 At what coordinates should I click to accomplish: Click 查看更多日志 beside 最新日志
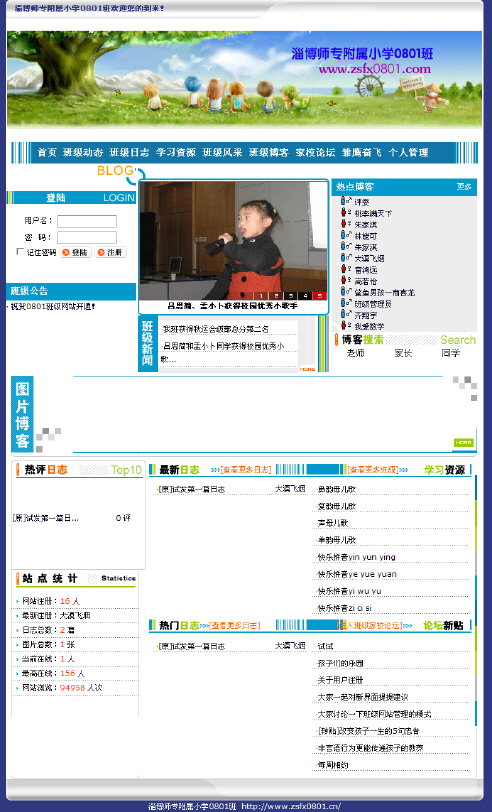click(246, 470)
